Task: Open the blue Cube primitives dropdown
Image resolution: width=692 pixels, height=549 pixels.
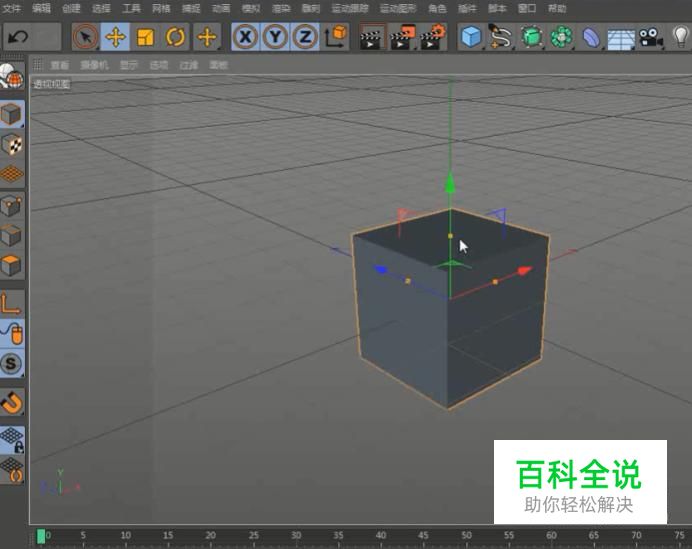Action: (x=471, y=37)
